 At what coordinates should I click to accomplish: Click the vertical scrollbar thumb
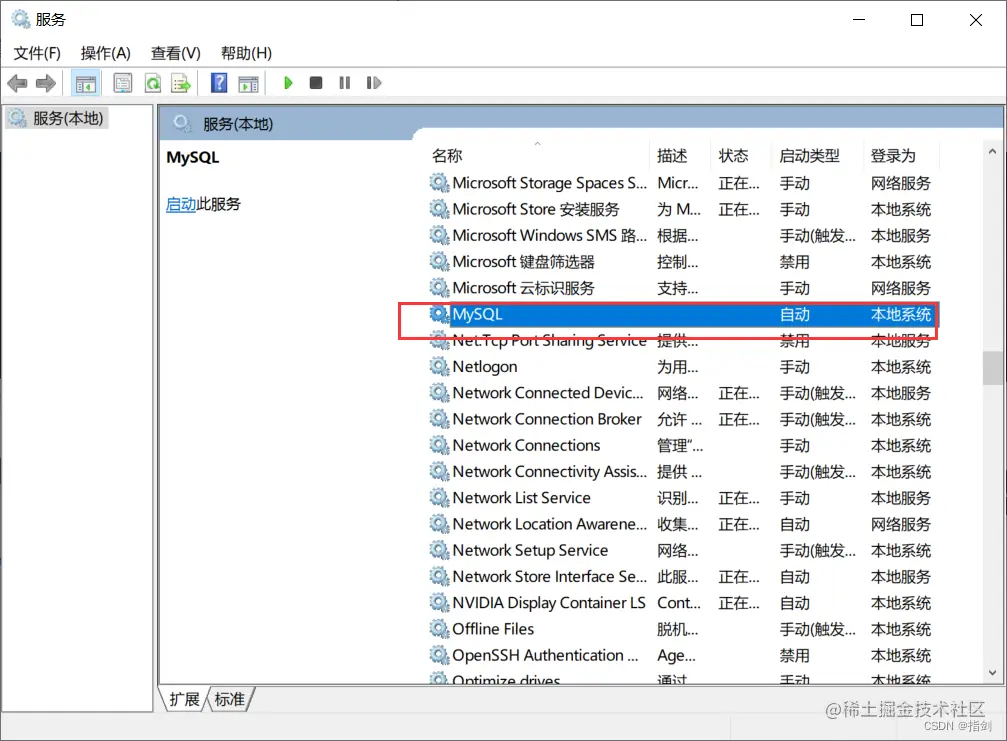[993, 368]
